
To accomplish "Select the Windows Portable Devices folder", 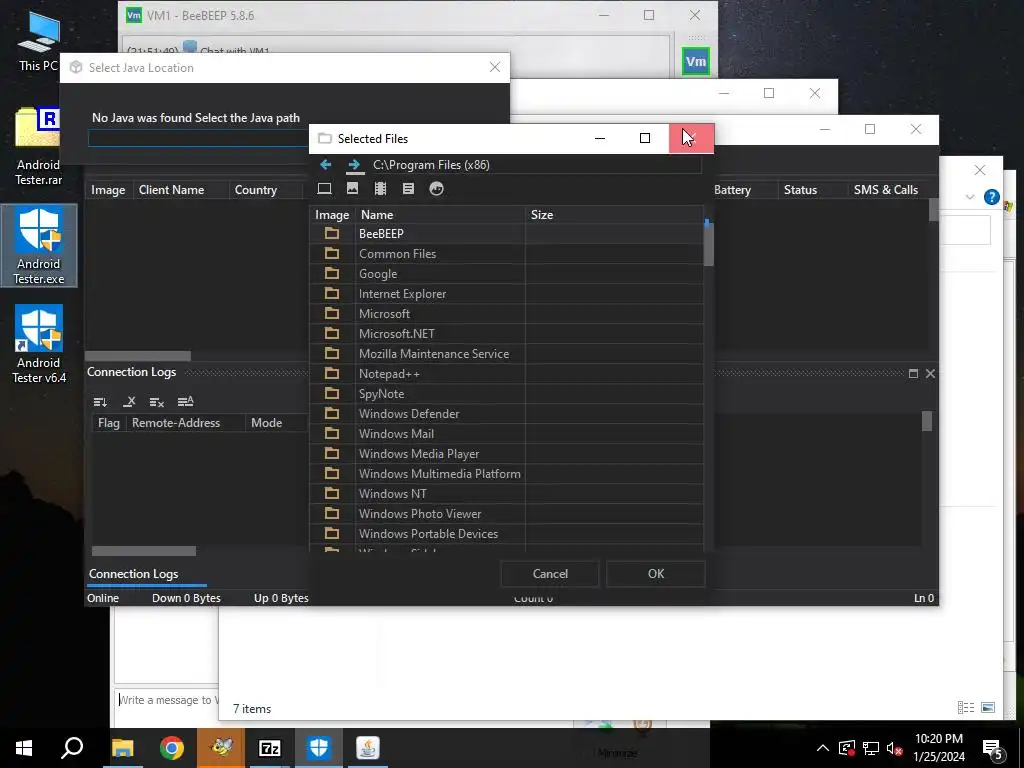I will 507,534.
